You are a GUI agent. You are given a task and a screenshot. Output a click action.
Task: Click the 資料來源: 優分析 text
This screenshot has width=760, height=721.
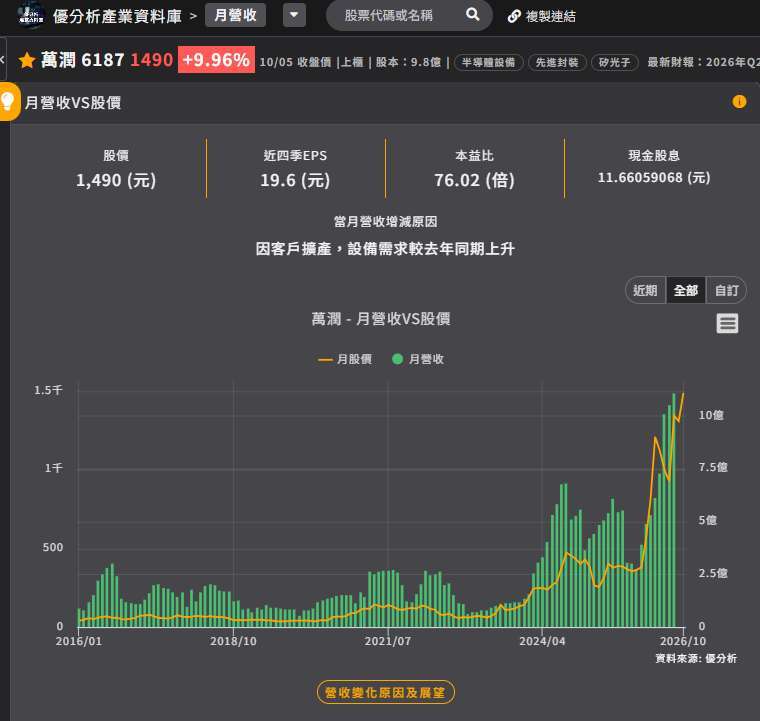pos(696,658)
